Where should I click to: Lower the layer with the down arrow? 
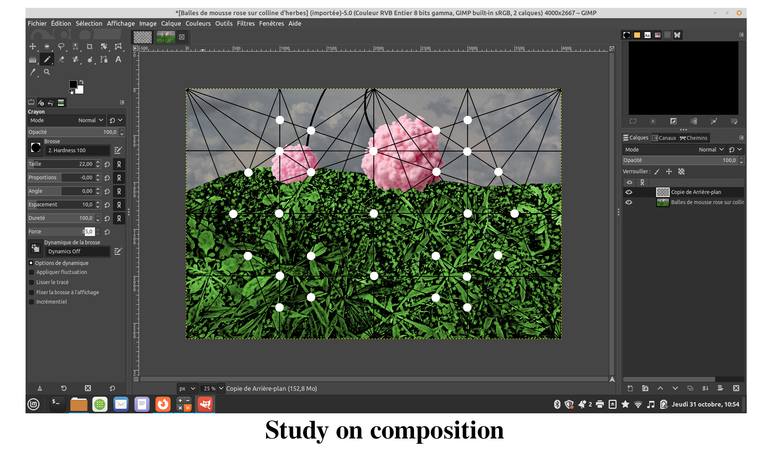(x=675, y=388)
